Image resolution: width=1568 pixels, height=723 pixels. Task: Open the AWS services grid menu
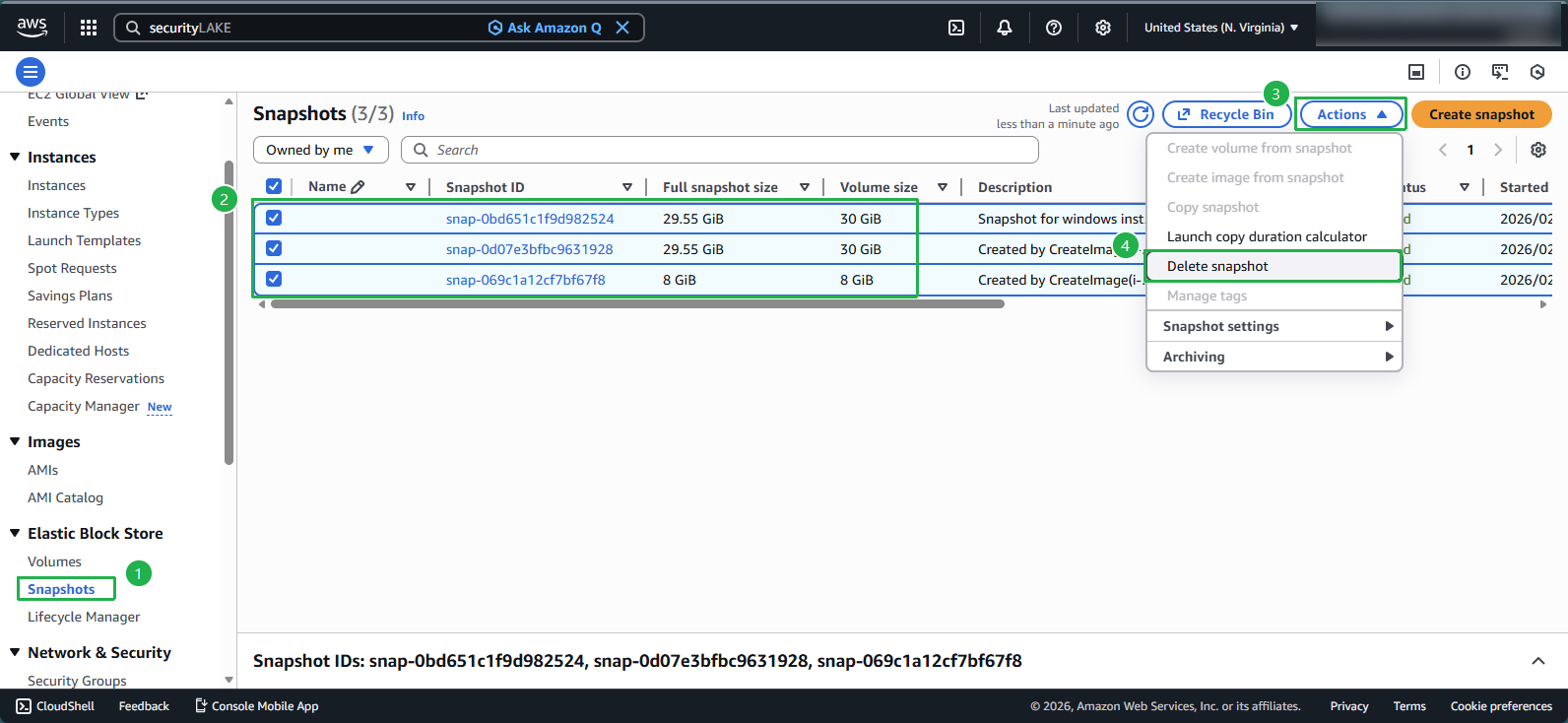[89, 28]
